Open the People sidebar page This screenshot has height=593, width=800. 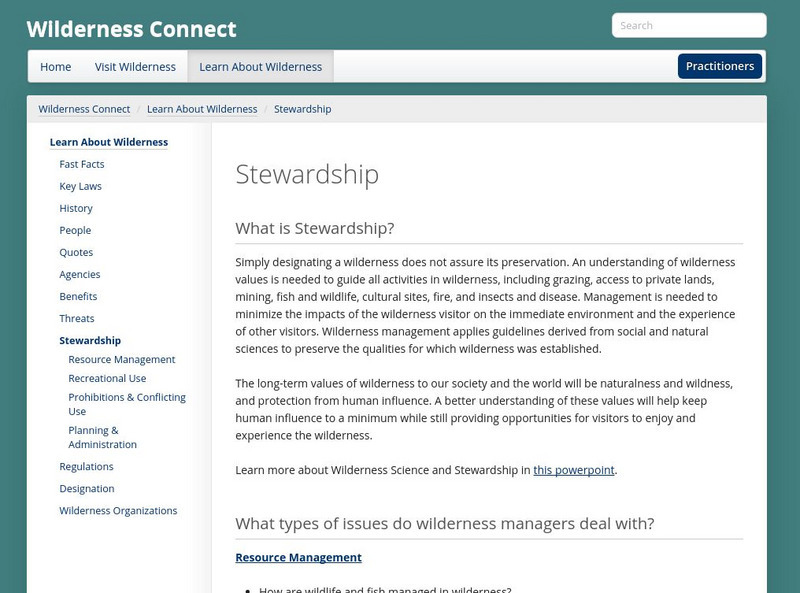[x=75, y=230]
